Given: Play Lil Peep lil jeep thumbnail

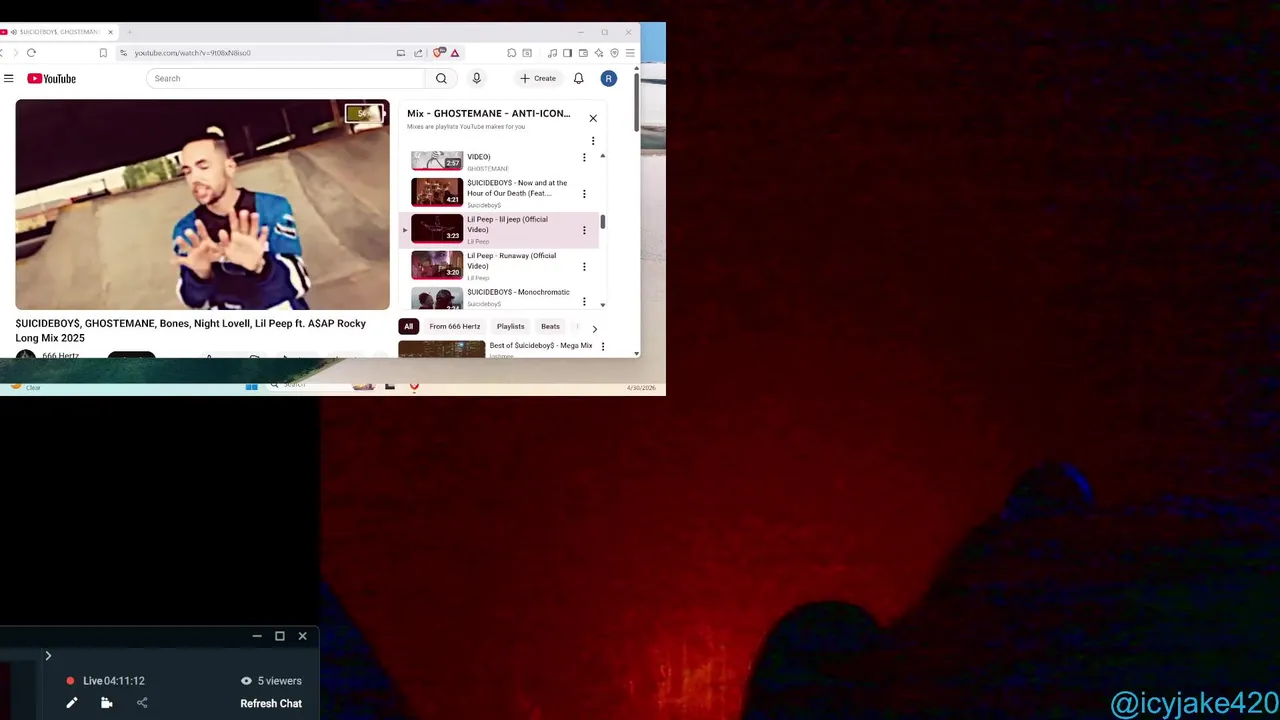Looking at the screenshot, I should point(437,228).
